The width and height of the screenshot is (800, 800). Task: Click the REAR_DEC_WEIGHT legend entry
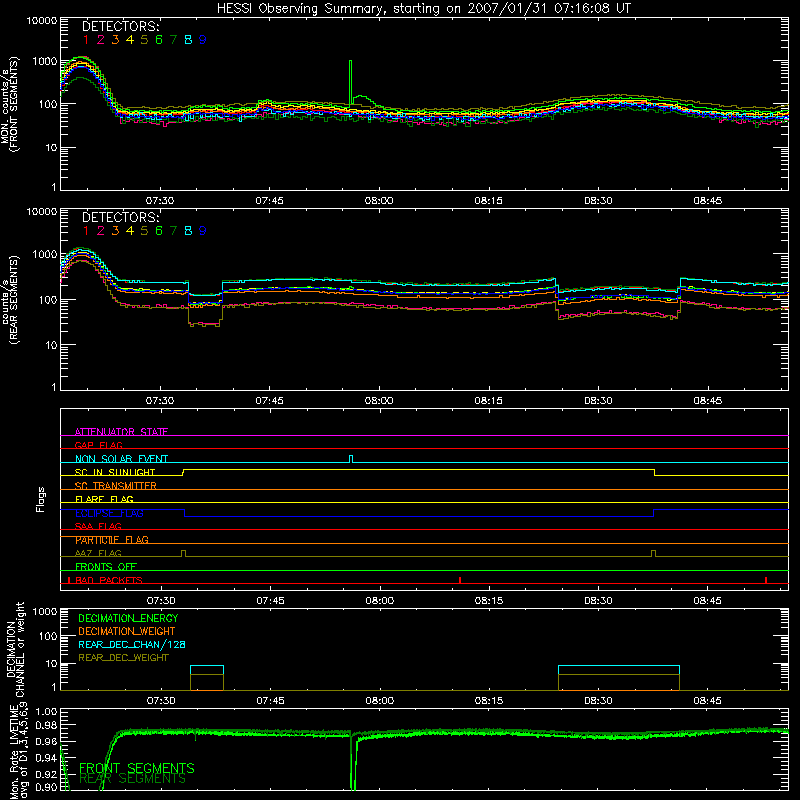coord(123,658)
